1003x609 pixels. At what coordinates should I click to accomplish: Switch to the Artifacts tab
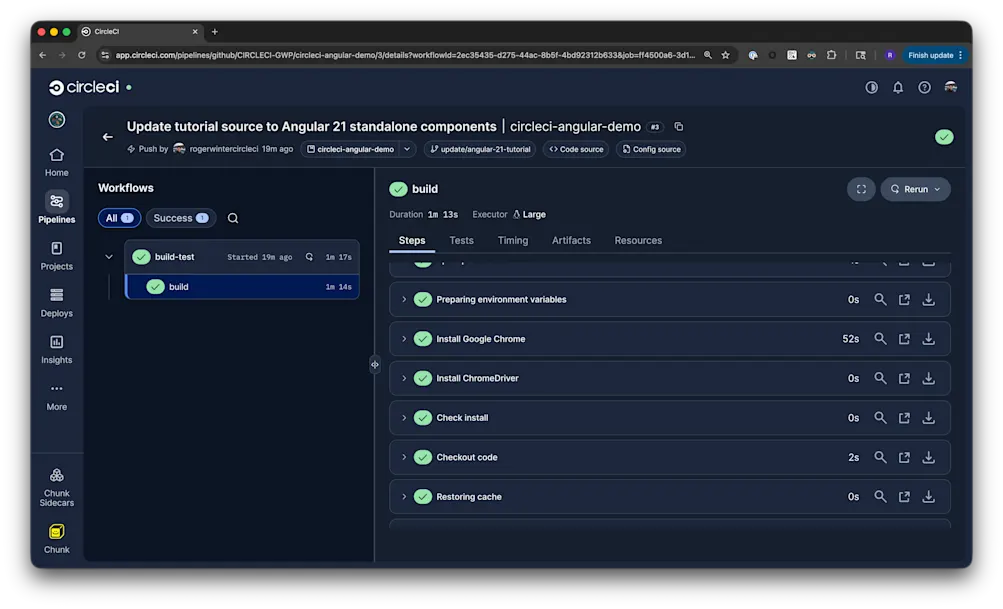point(571,241)
